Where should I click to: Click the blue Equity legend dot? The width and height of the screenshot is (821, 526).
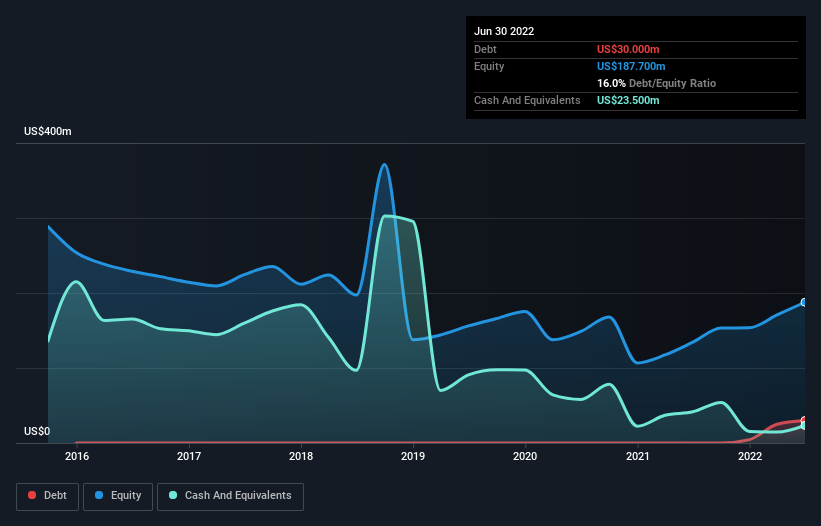99,495
